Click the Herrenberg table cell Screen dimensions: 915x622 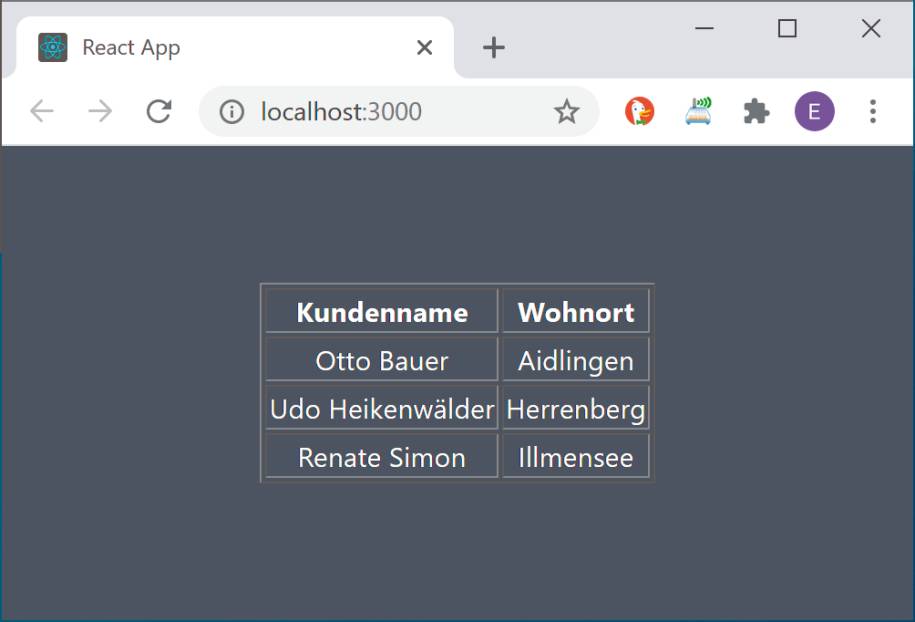(575, 408)
